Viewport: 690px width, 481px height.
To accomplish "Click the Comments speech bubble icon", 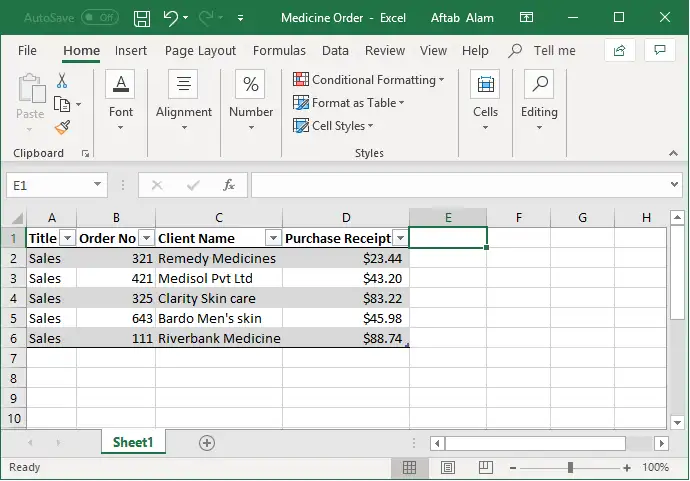I will pos(659,50).
